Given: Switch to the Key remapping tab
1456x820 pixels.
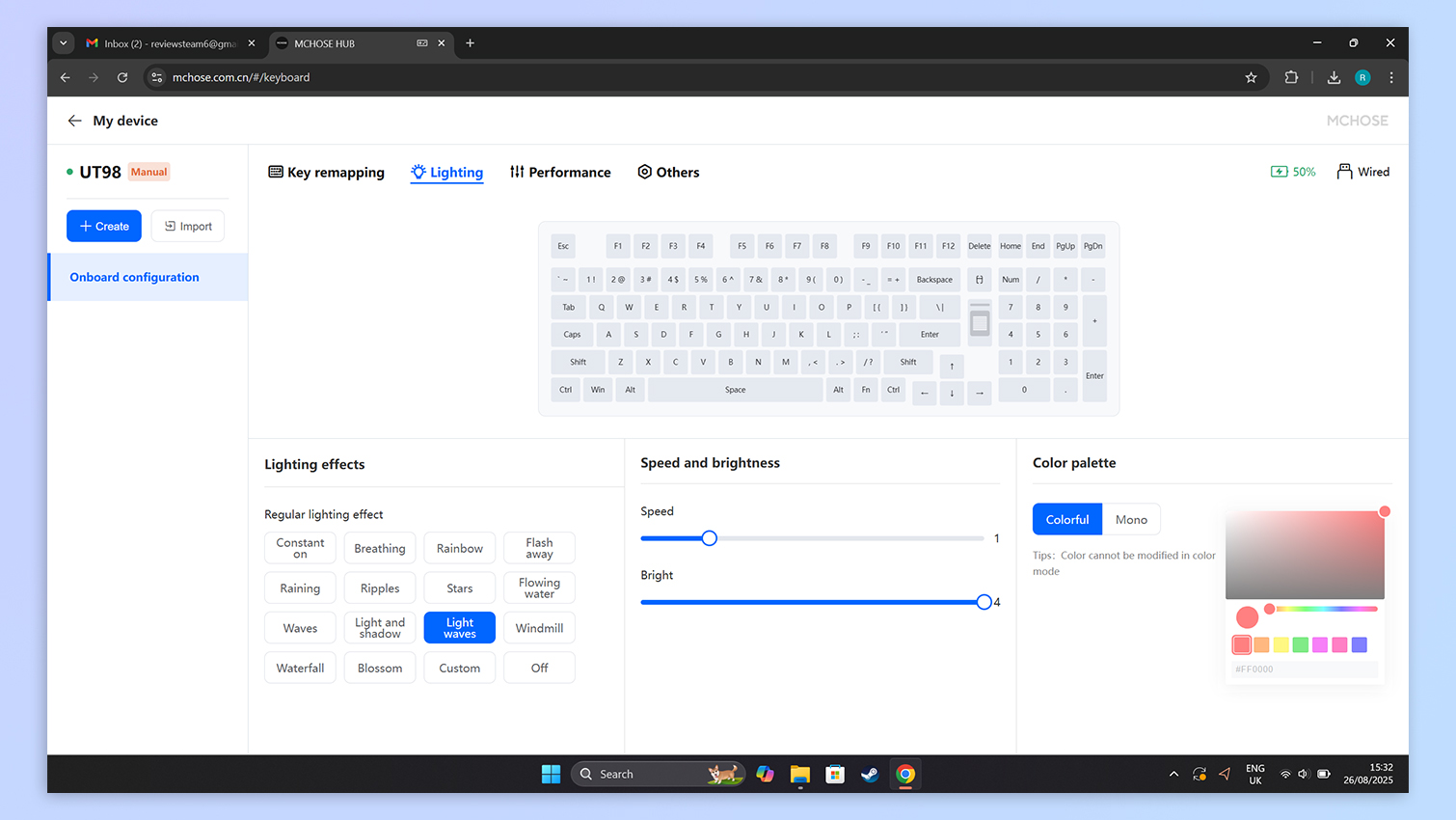Looking at the screenshot, I should click(x=326, y=172).
